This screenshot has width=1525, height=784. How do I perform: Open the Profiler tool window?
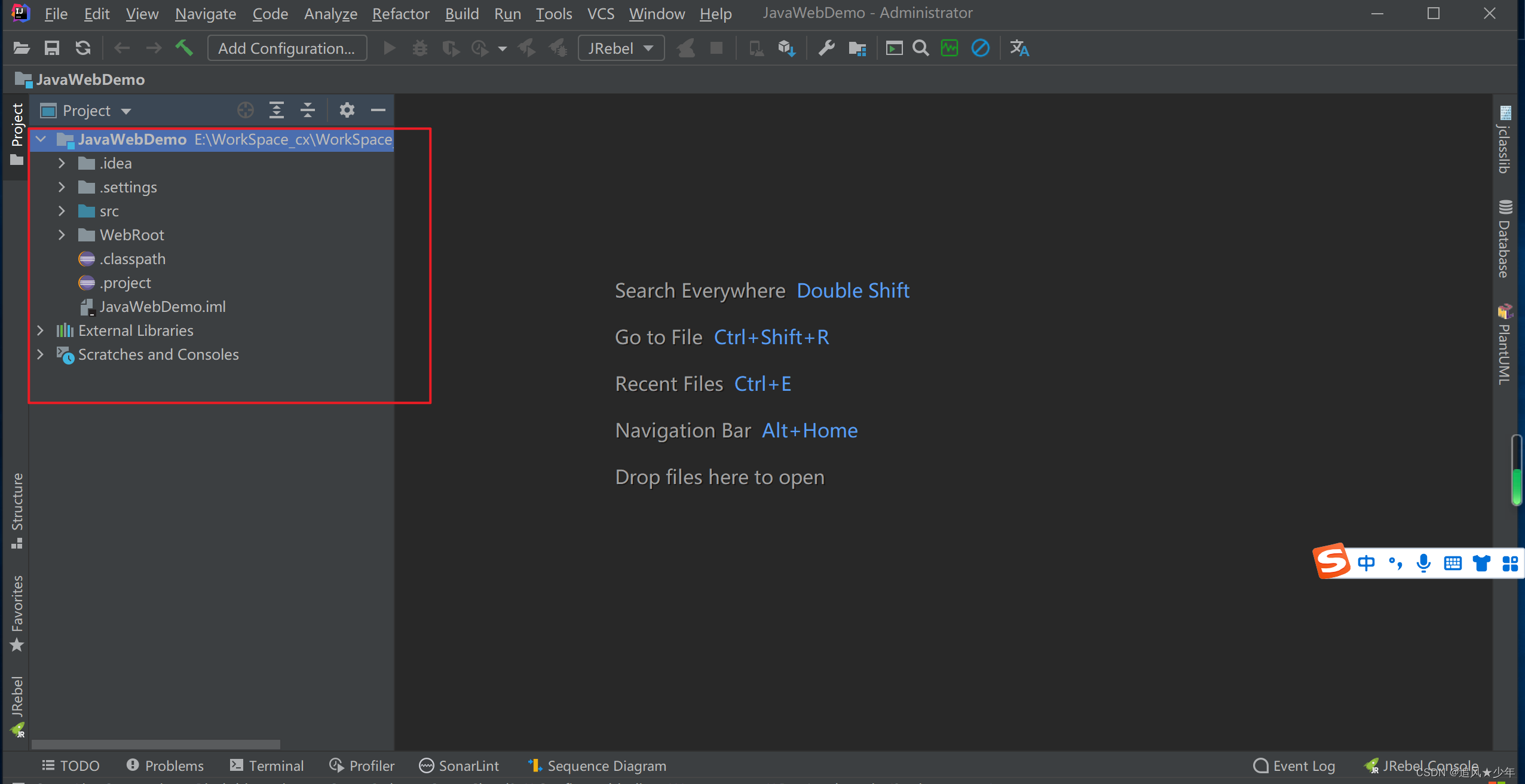pos(362,765)
